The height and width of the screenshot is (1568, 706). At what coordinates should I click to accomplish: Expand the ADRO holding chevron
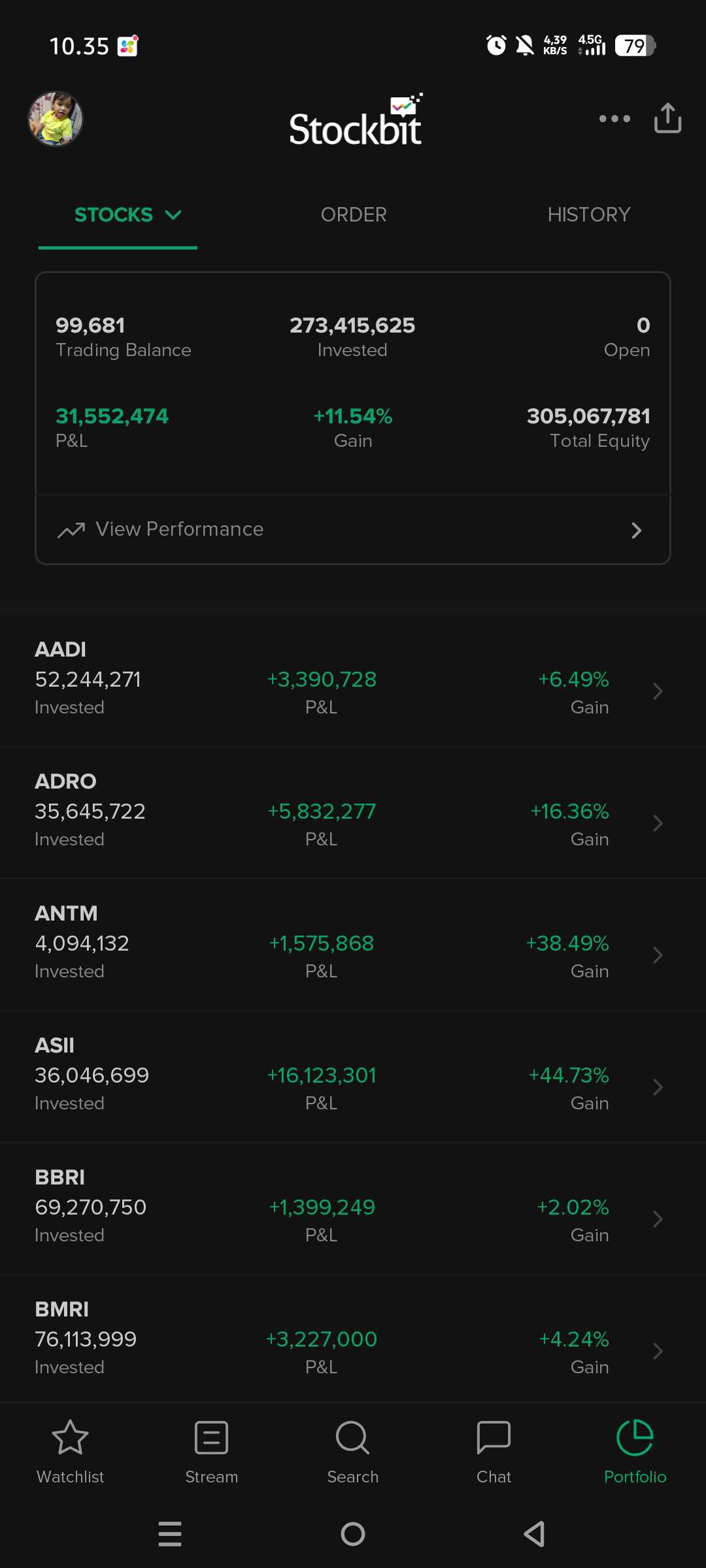pos(658,823)
